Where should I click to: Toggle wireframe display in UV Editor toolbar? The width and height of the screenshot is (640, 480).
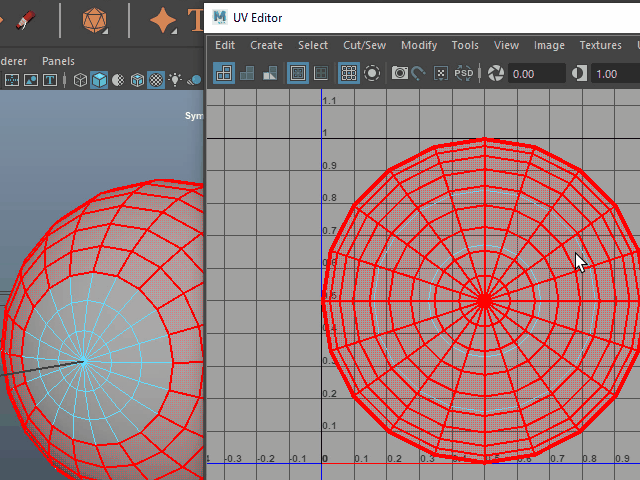tap(224, 73)
